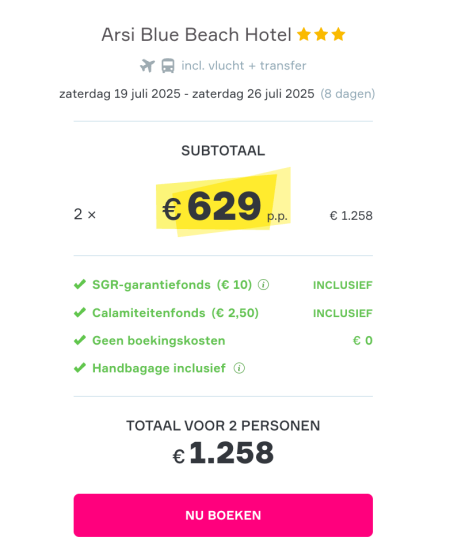Screen dimensions: 450x549
Task: Click the Calamiteitenfonds green checkmark
Action: (x=80, y=312)
